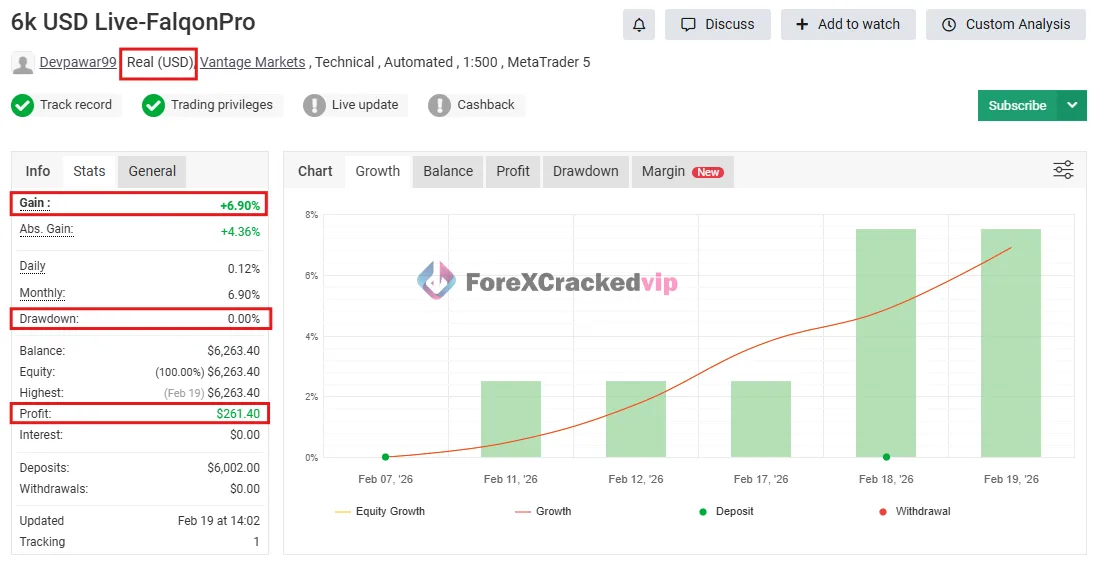Click the Track record green checkmark

point(22,105)
